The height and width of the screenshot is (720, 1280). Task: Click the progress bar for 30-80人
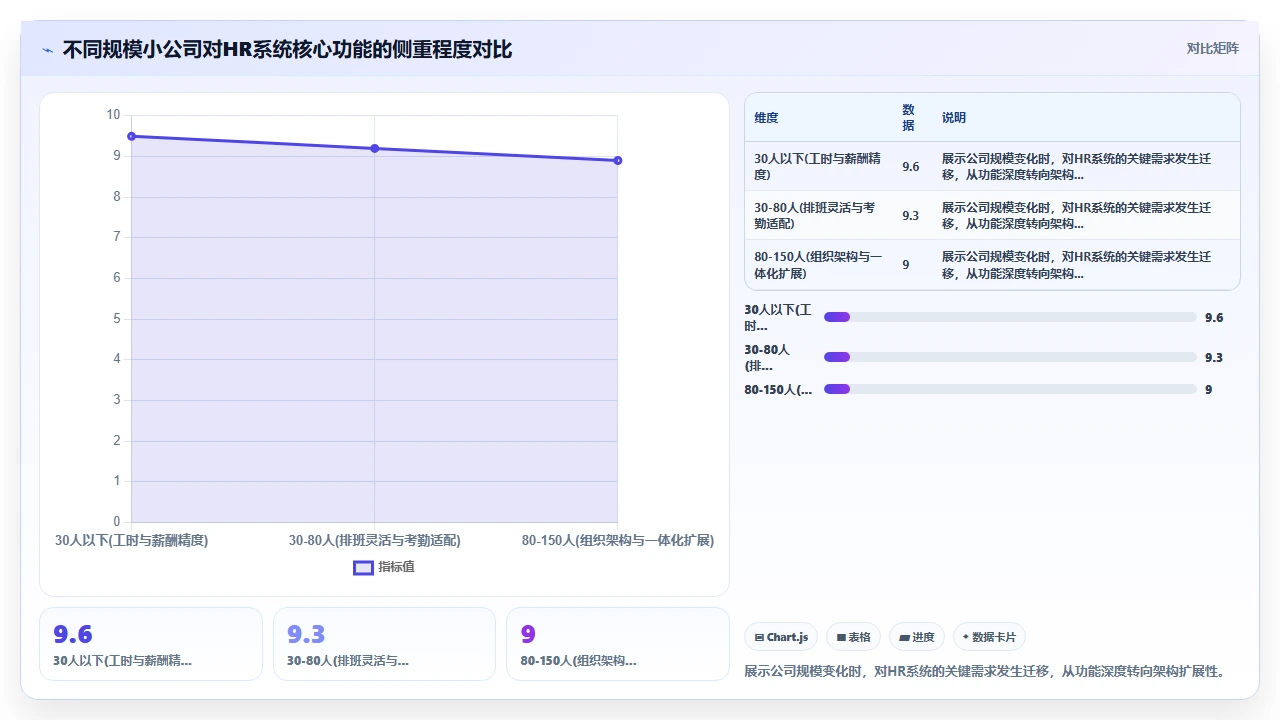point(1010,357)
